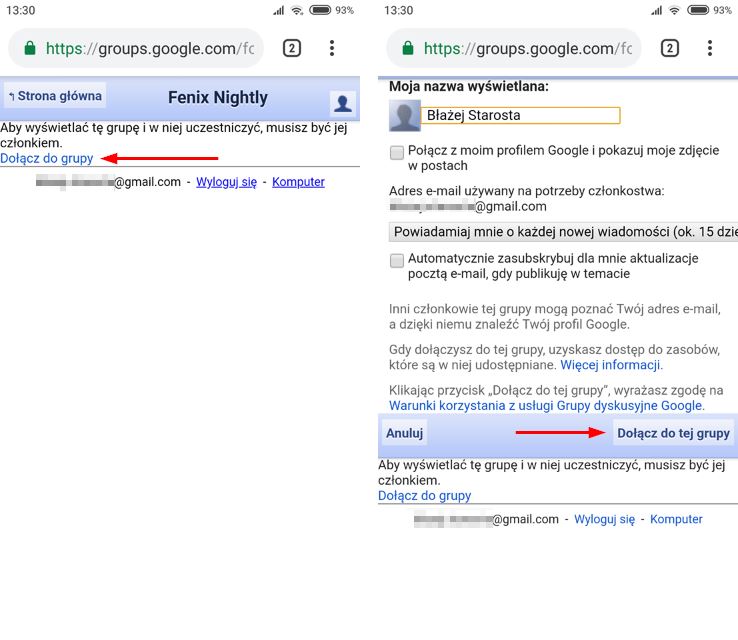Tap signal strength icon in left status bar
The width and height of the screenshot is (738, 640).
pos(279,10)
